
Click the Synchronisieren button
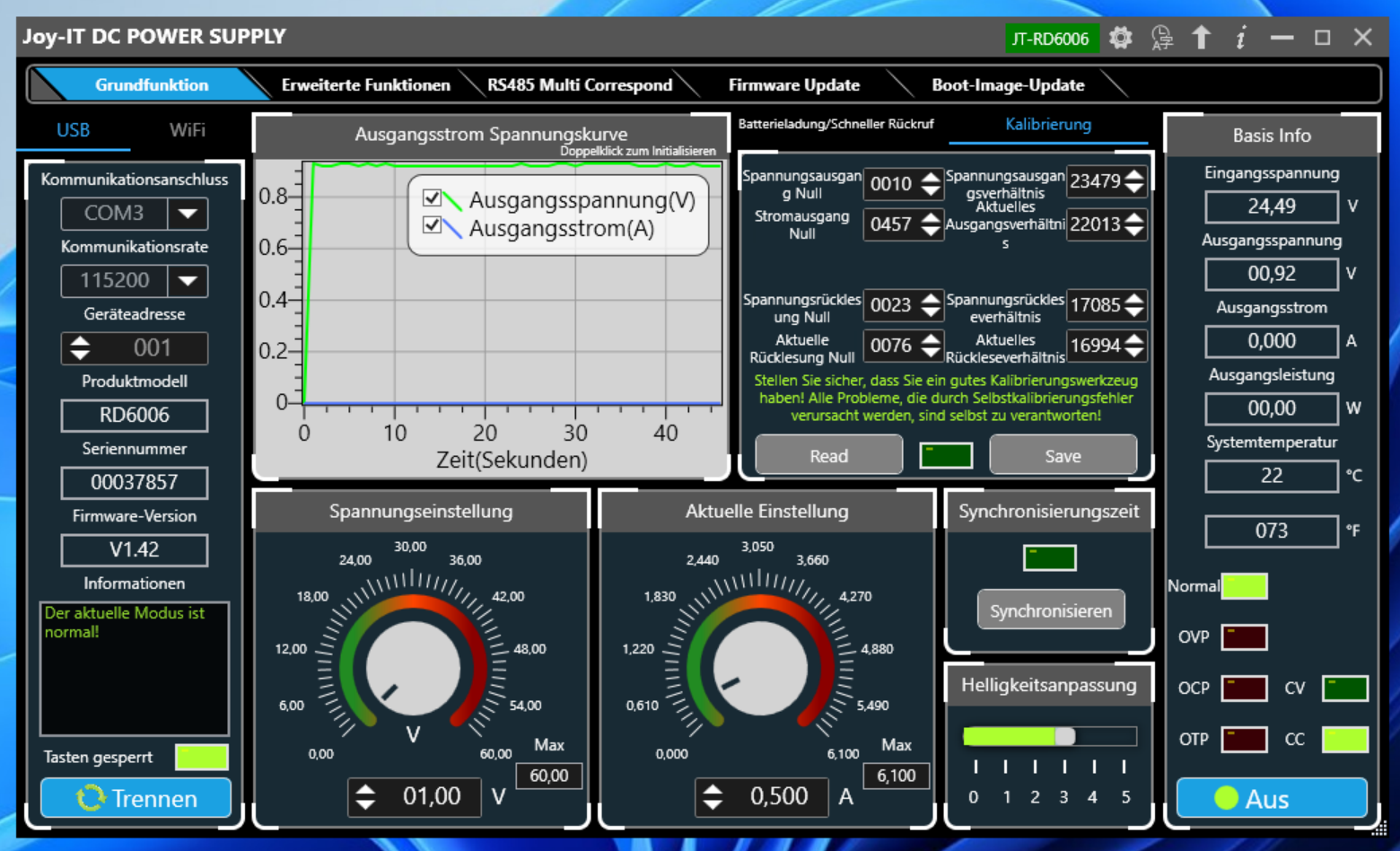1051,610
